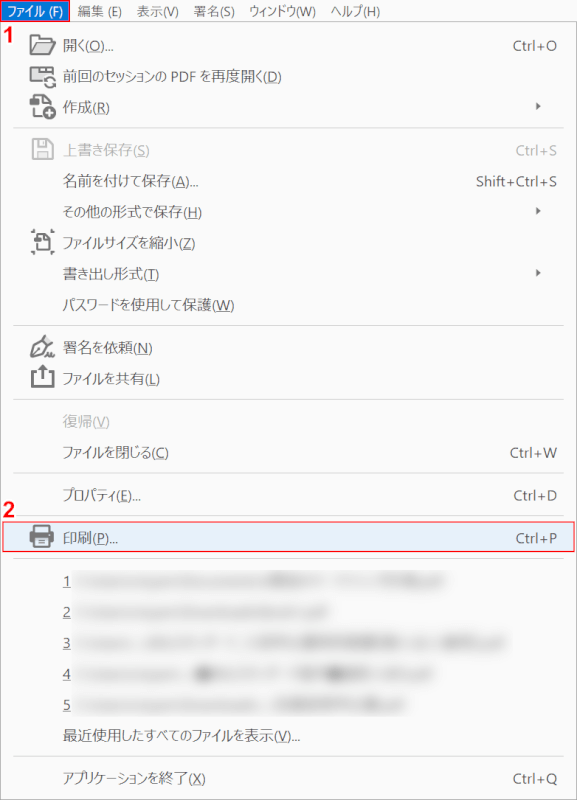Expand the 作成(R) submenu arrow
This screenshot has width=577, height=800.
click(538, 107)
